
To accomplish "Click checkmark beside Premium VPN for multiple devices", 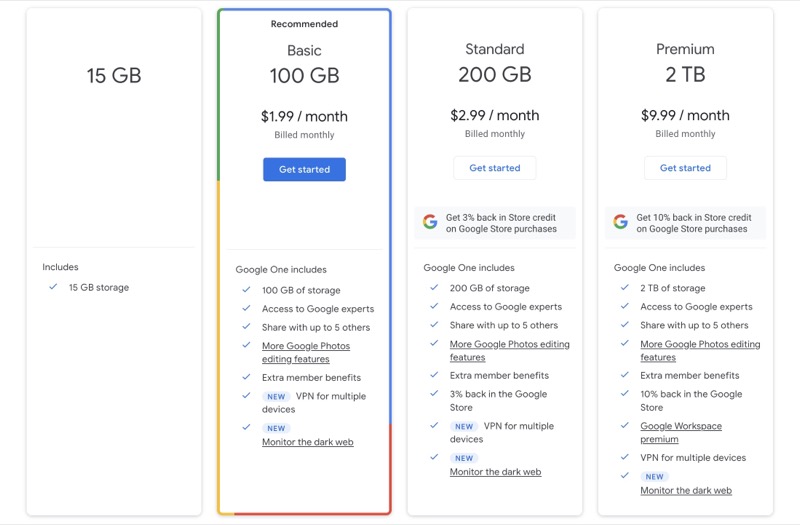I will coord(624,457).
